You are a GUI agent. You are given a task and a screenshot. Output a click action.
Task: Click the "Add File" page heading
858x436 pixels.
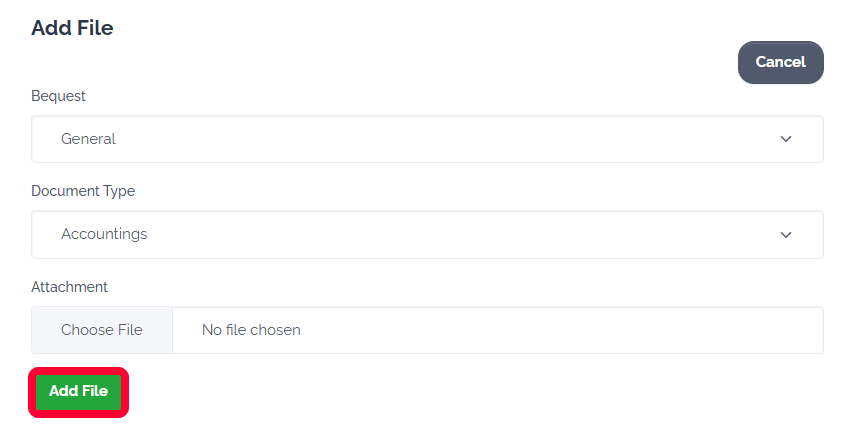(72, 28)
